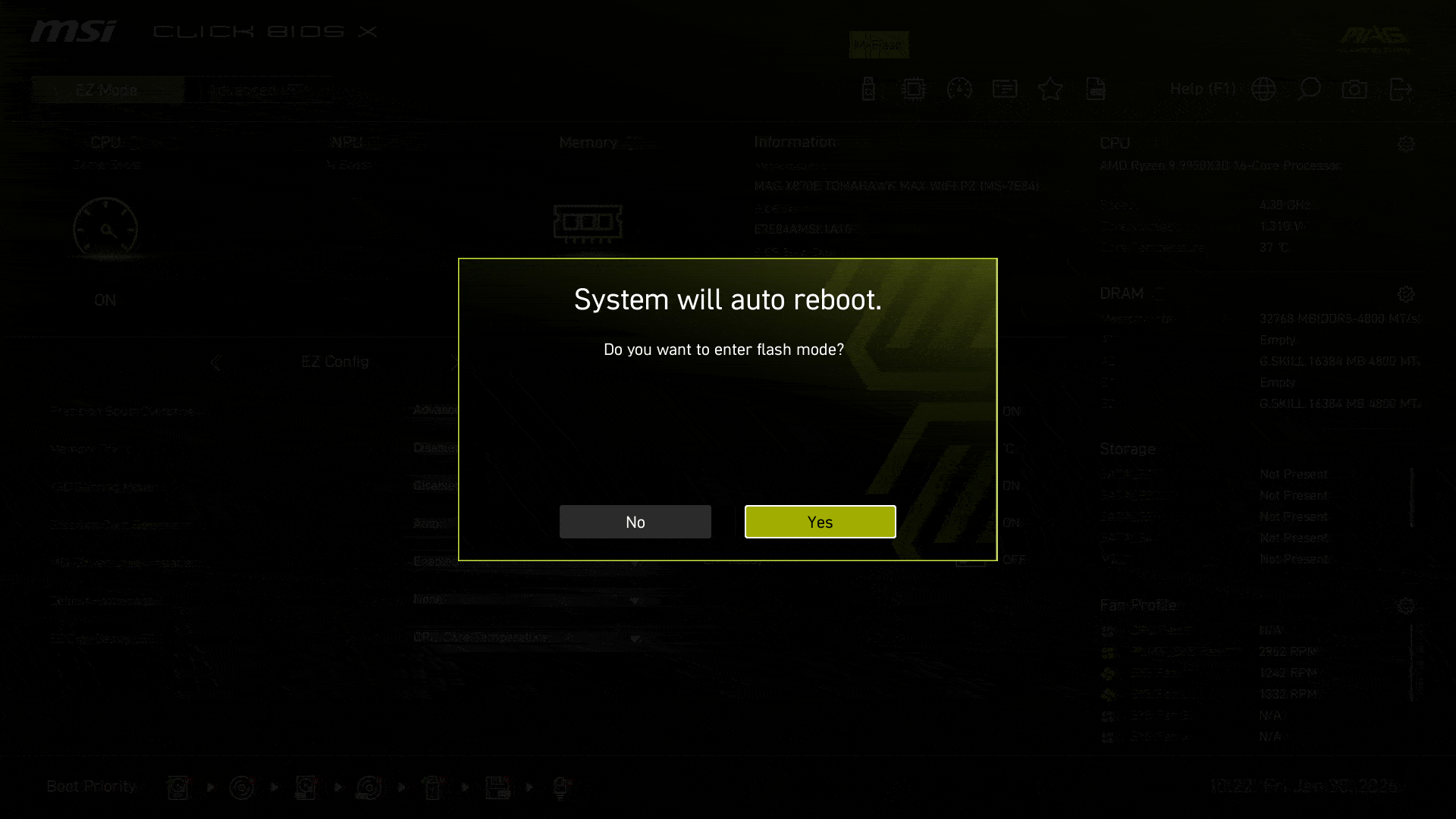The height and width of the screenshot is (819, 1456).
Task: Open the search magnifier icon
Action: 1309,89
